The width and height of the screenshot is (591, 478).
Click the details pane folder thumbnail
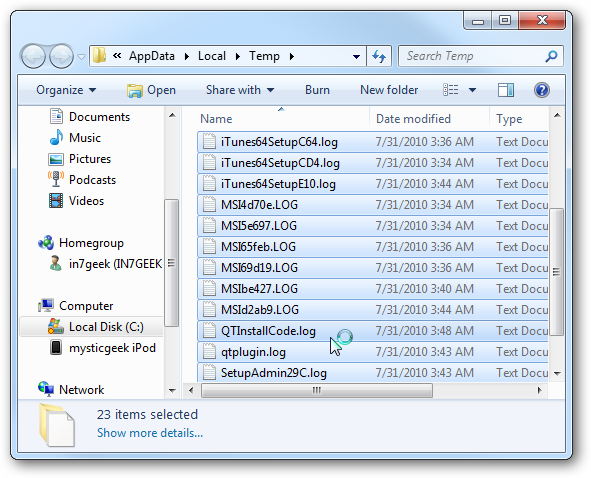57,425
